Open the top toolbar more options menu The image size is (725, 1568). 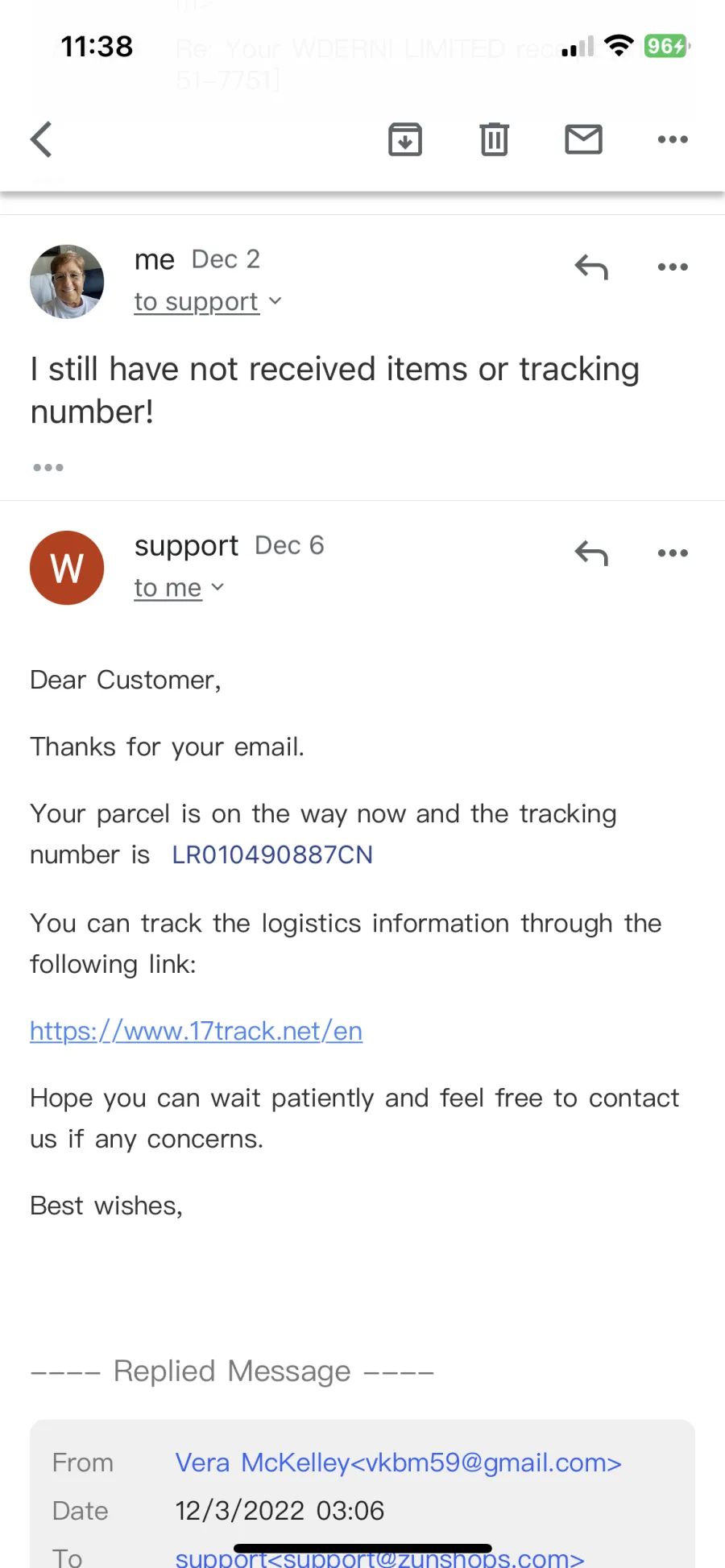pyautogui.click(x=673, y=139)
